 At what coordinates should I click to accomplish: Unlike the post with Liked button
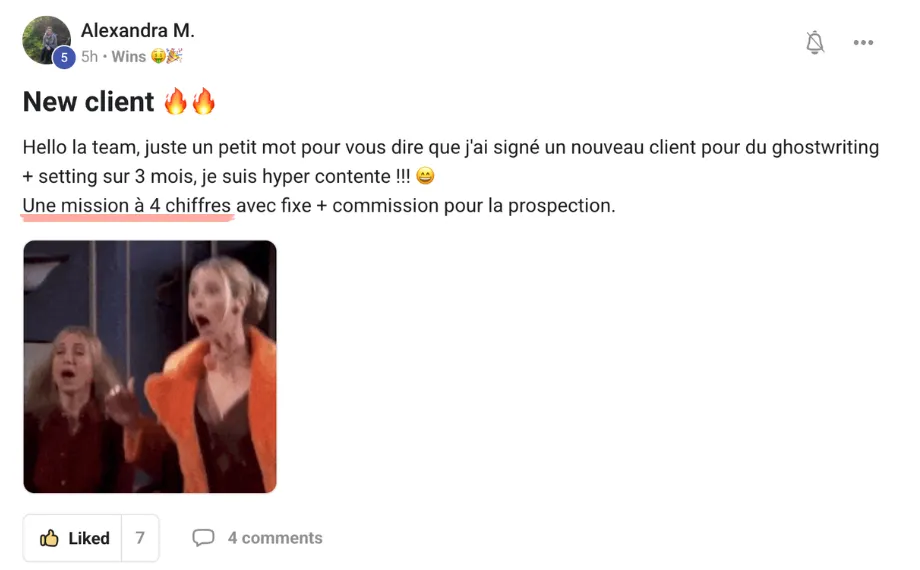point(73,538)
